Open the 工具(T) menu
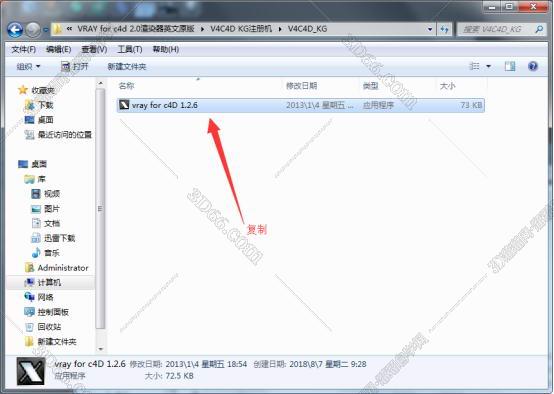 tap(130, 49)
